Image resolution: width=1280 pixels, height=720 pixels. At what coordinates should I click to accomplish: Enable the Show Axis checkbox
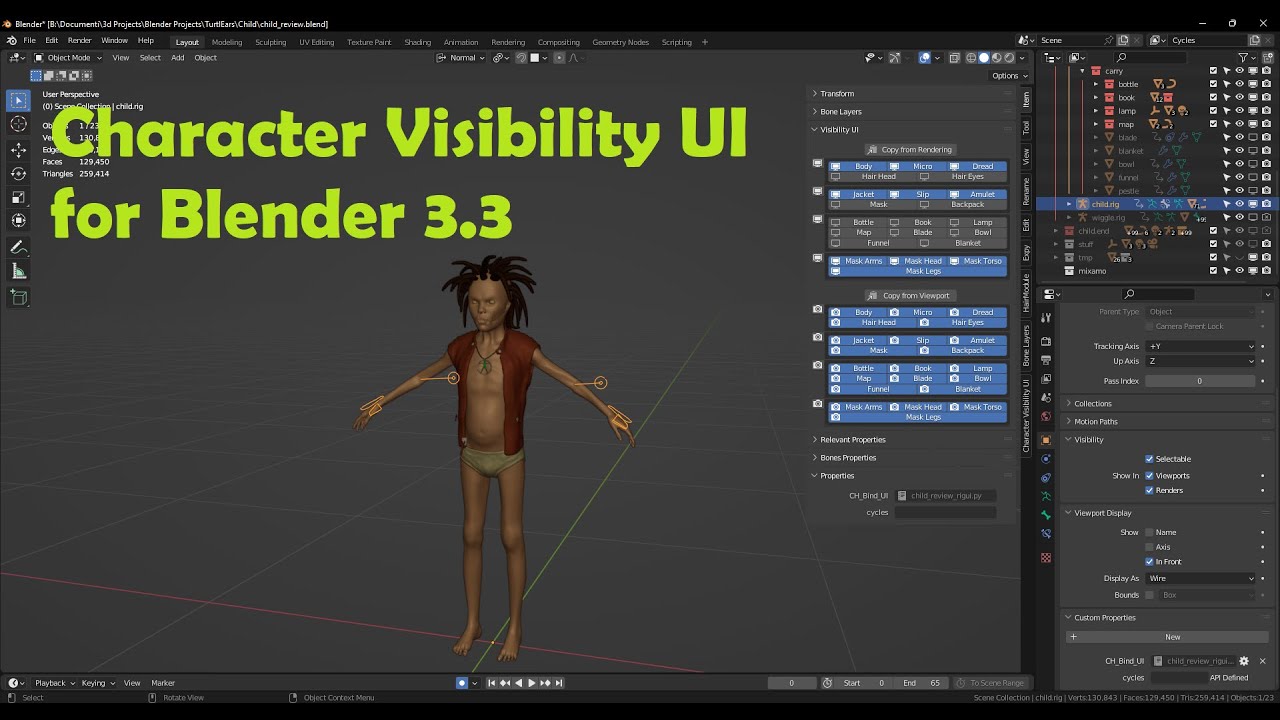(1149, 547)
